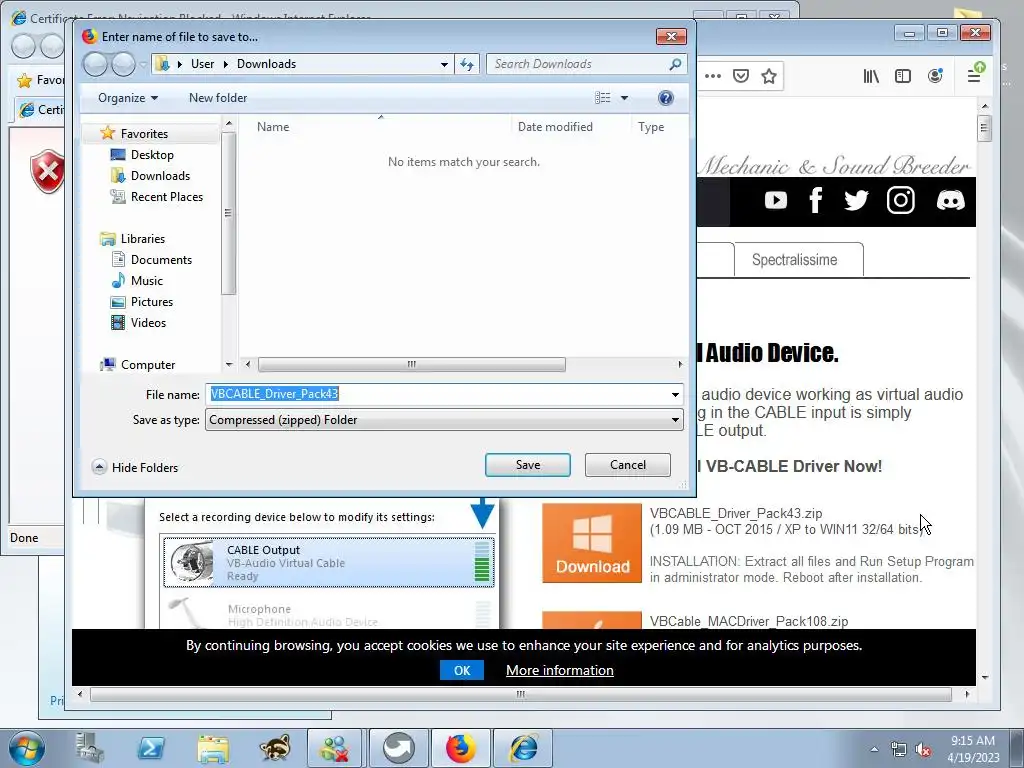The image size is (1024, 768).
Task: Open More information cookie link
Action: tap(560, 671)
